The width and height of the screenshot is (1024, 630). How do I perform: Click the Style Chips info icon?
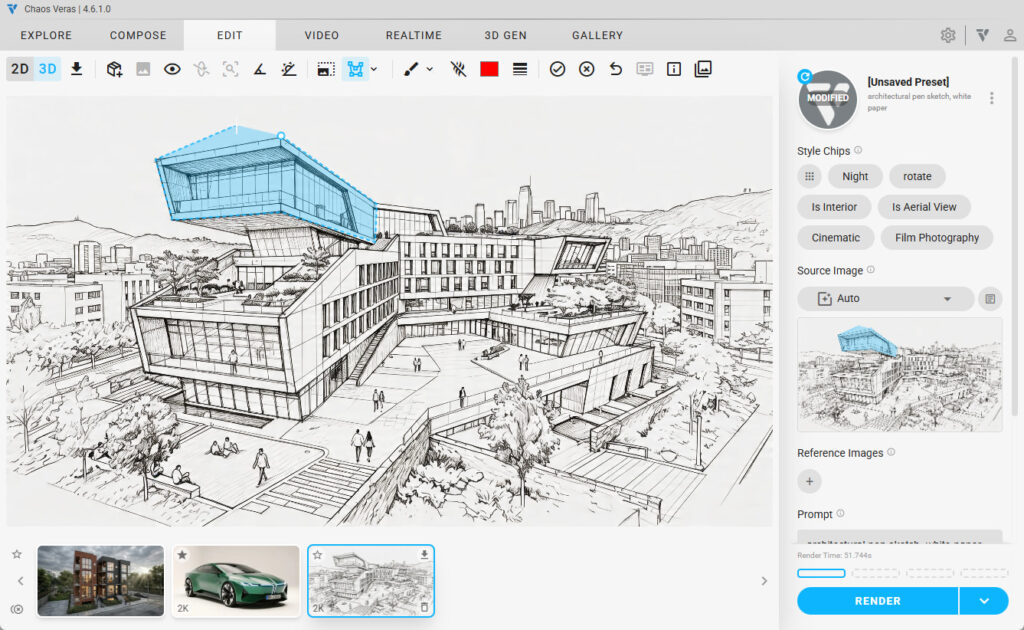point(858,150)
